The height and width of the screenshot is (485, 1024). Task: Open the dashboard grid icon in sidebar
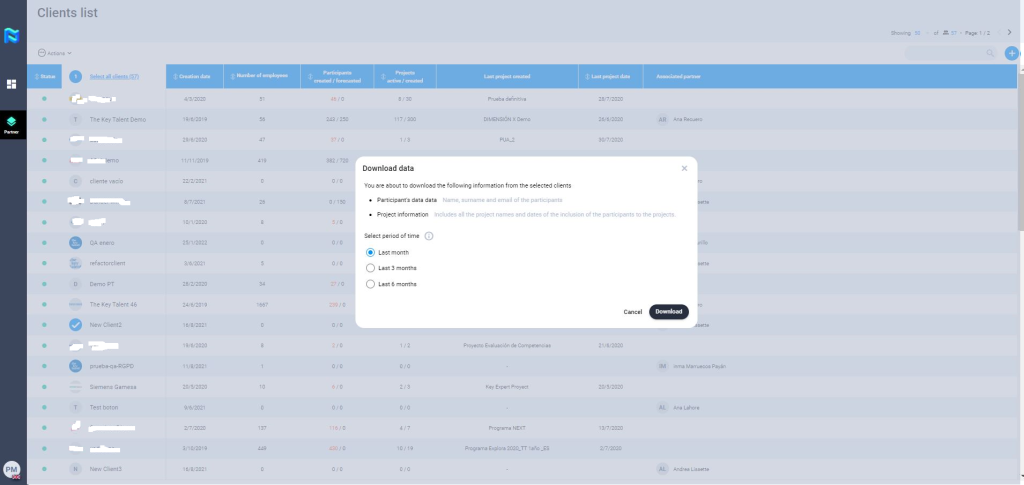[12, 85]
